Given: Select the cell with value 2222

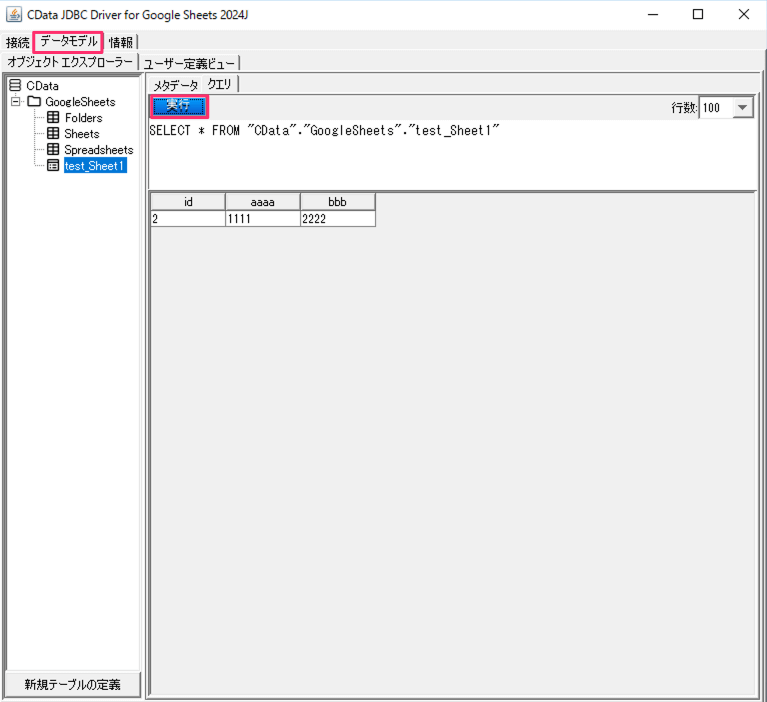Looking at the screenshot, I should [338, 219].
